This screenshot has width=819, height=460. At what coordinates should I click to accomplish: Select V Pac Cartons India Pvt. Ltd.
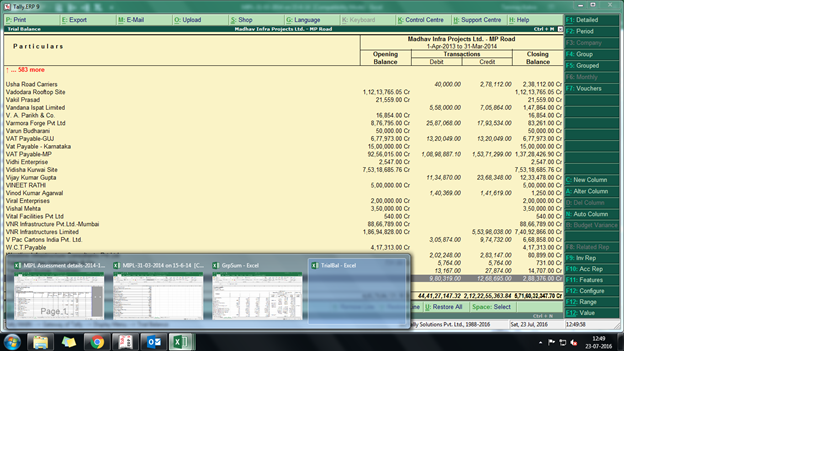point(284,240)
